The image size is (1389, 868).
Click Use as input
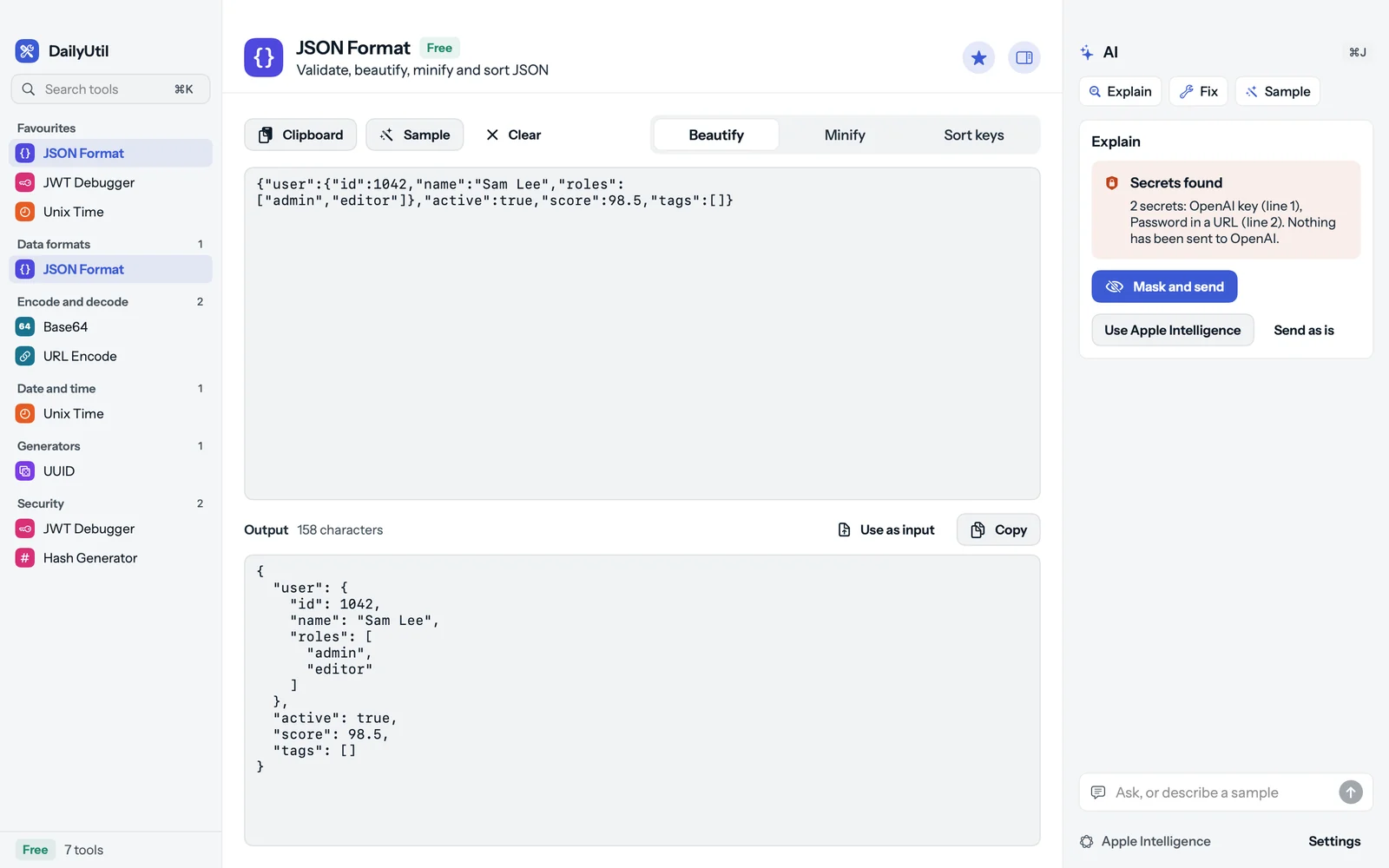(885, 529)
